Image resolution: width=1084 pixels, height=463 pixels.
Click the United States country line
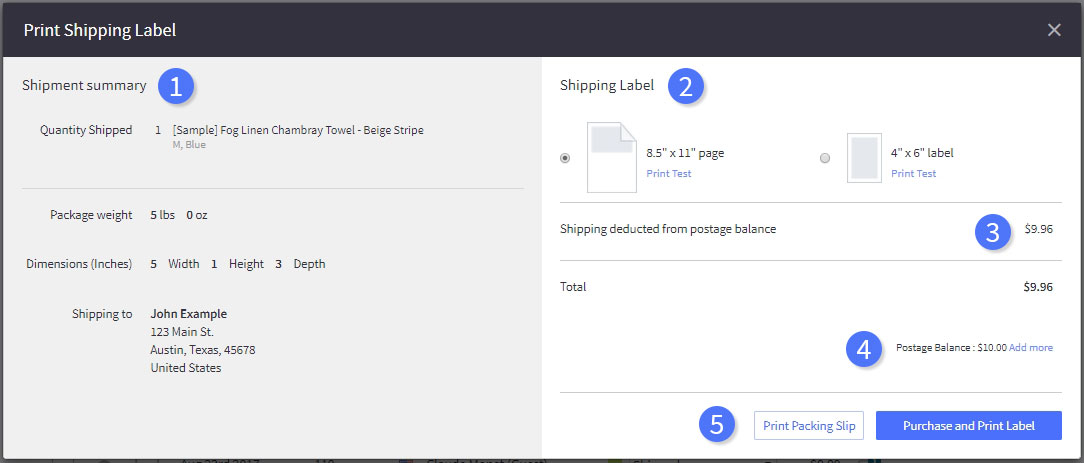click(x=186, y=368)
